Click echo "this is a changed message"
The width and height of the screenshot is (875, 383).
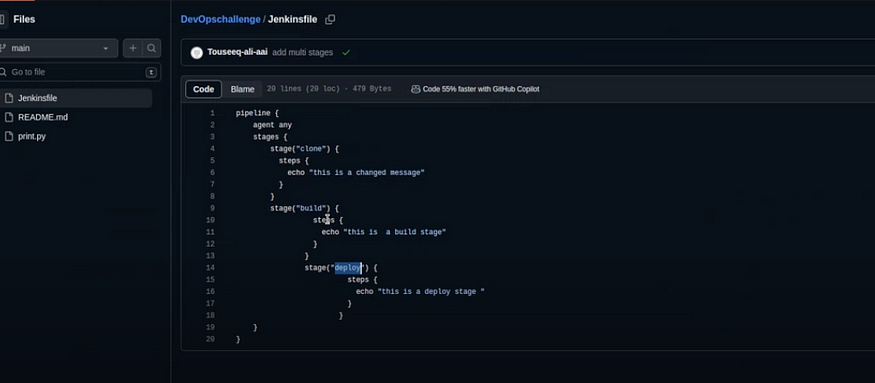356,173
